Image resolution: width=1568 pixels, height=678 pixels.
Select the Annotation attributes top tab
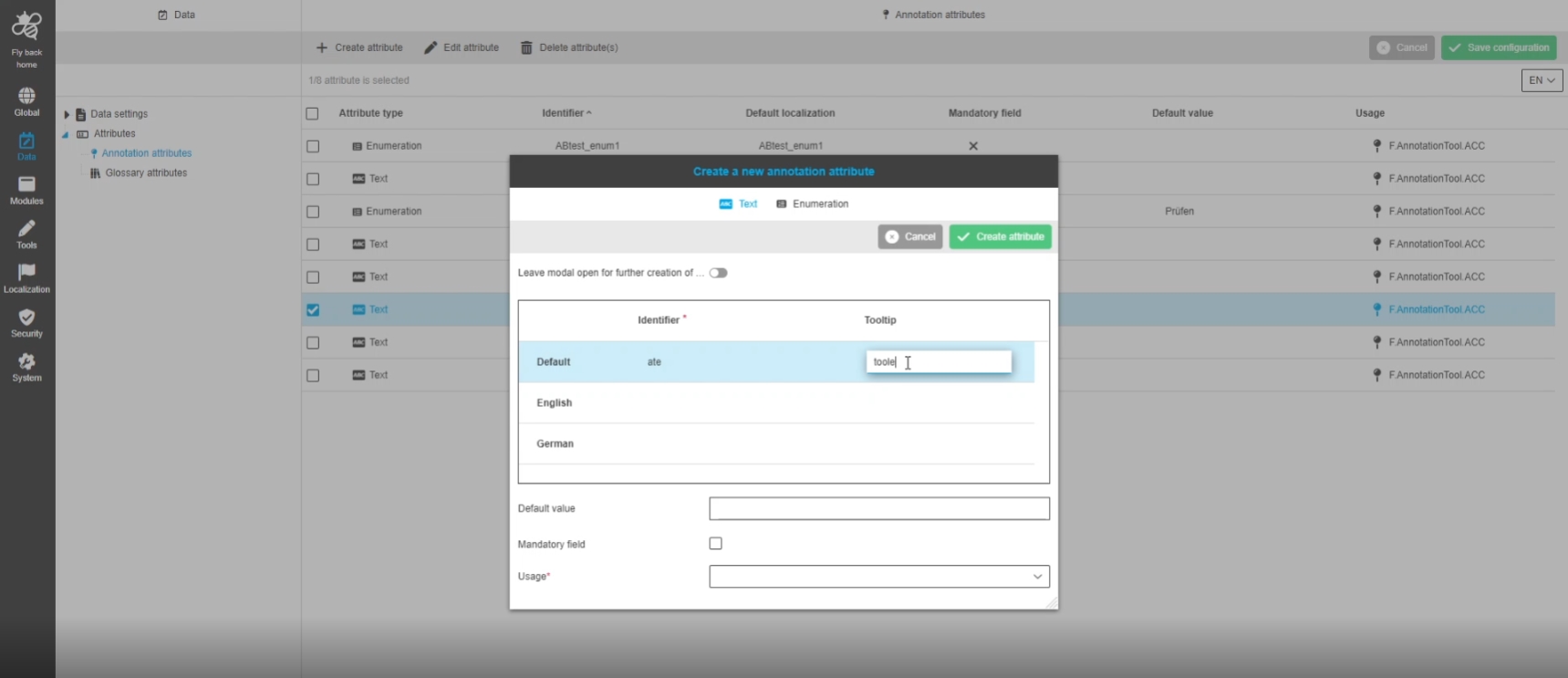pyautogui.click(x=933, y=15)
